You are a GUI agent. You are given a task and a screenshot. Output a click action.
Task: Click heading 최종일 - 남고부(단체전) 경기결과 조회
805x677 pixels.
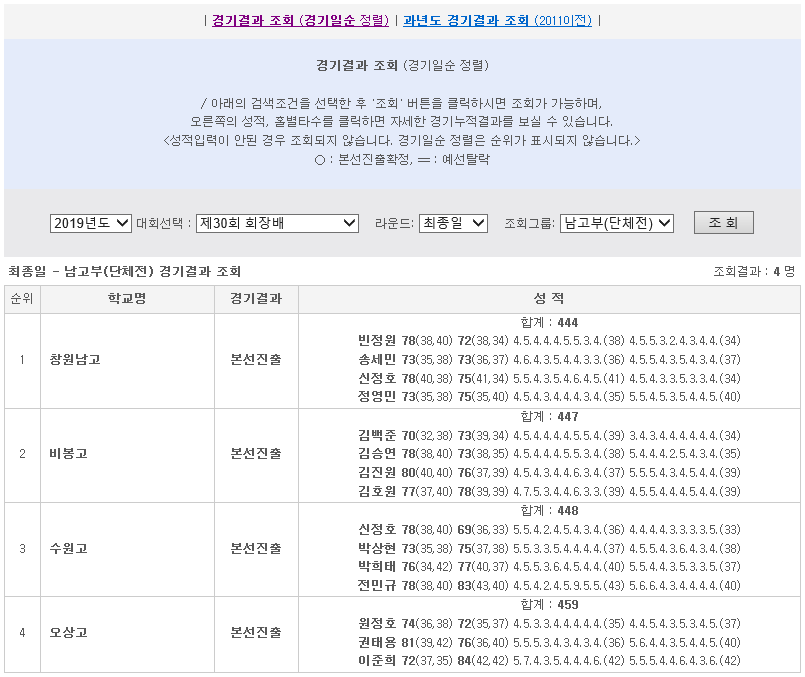tap(125, 272)
